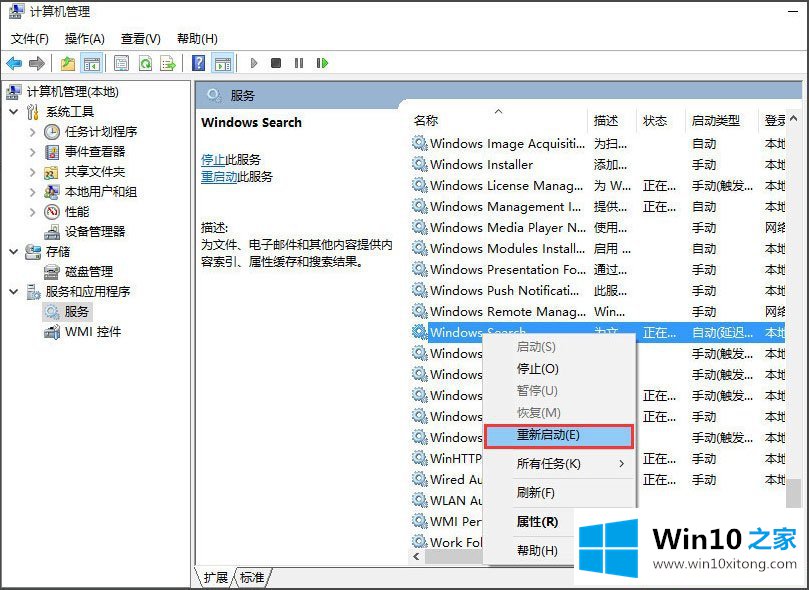Click the Stop Service square icon
Screen dimensions: 809x590
pyautogui.click(x=276, y=63)
